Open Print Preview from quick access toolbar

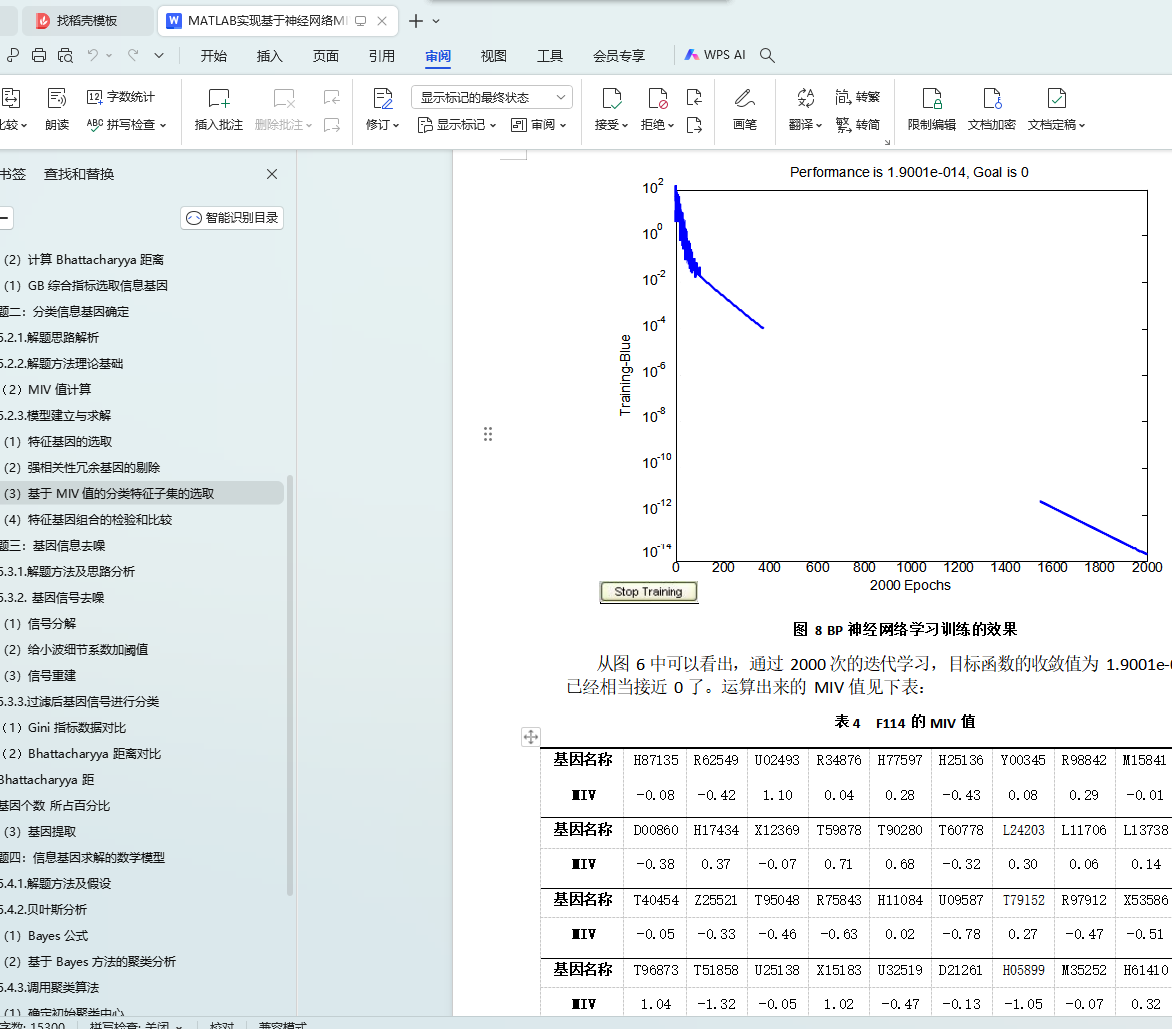[x=65, y=55]
